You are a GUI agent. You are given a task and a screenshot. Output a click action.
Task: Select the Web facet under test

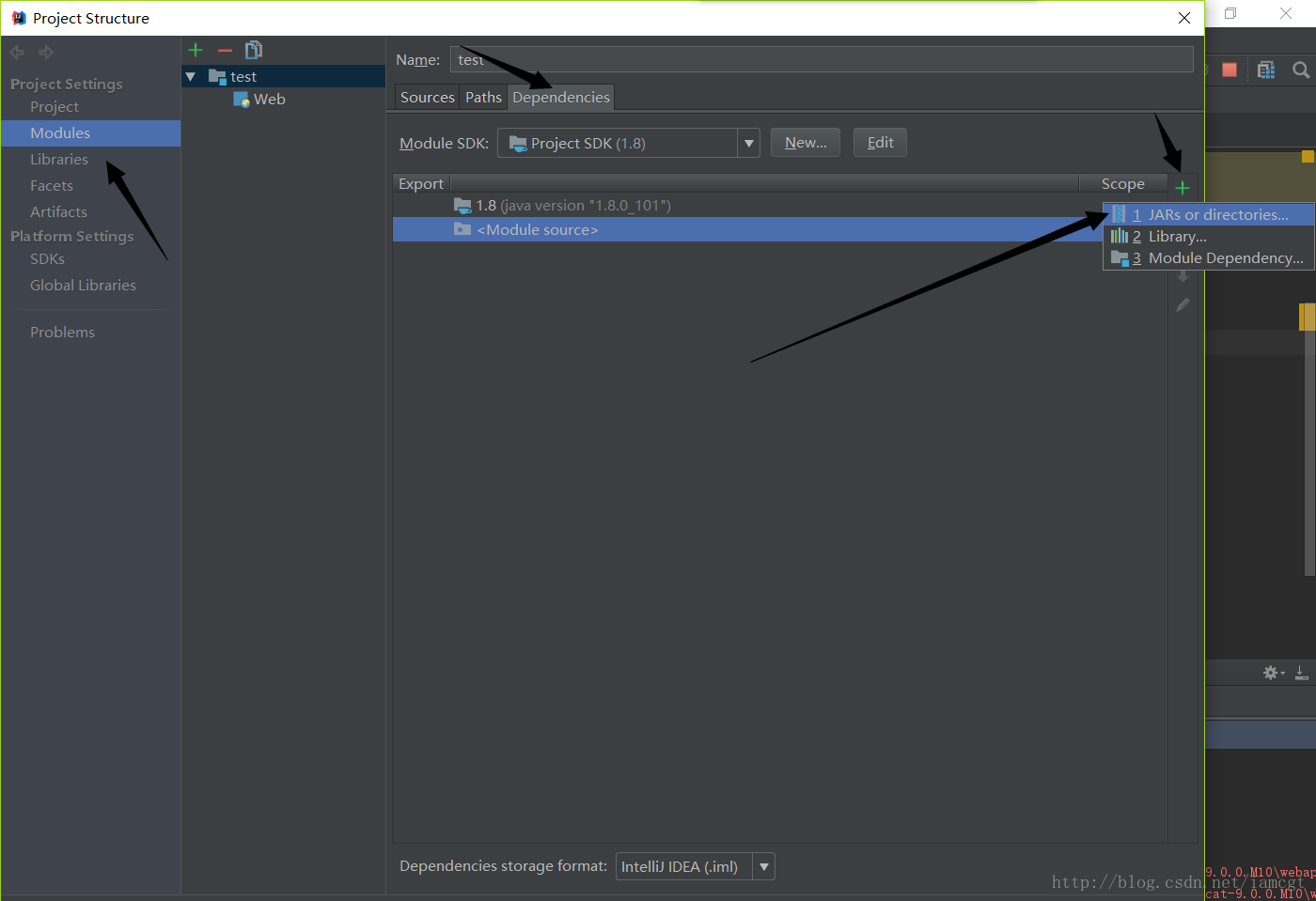click(x=269, y=99)
